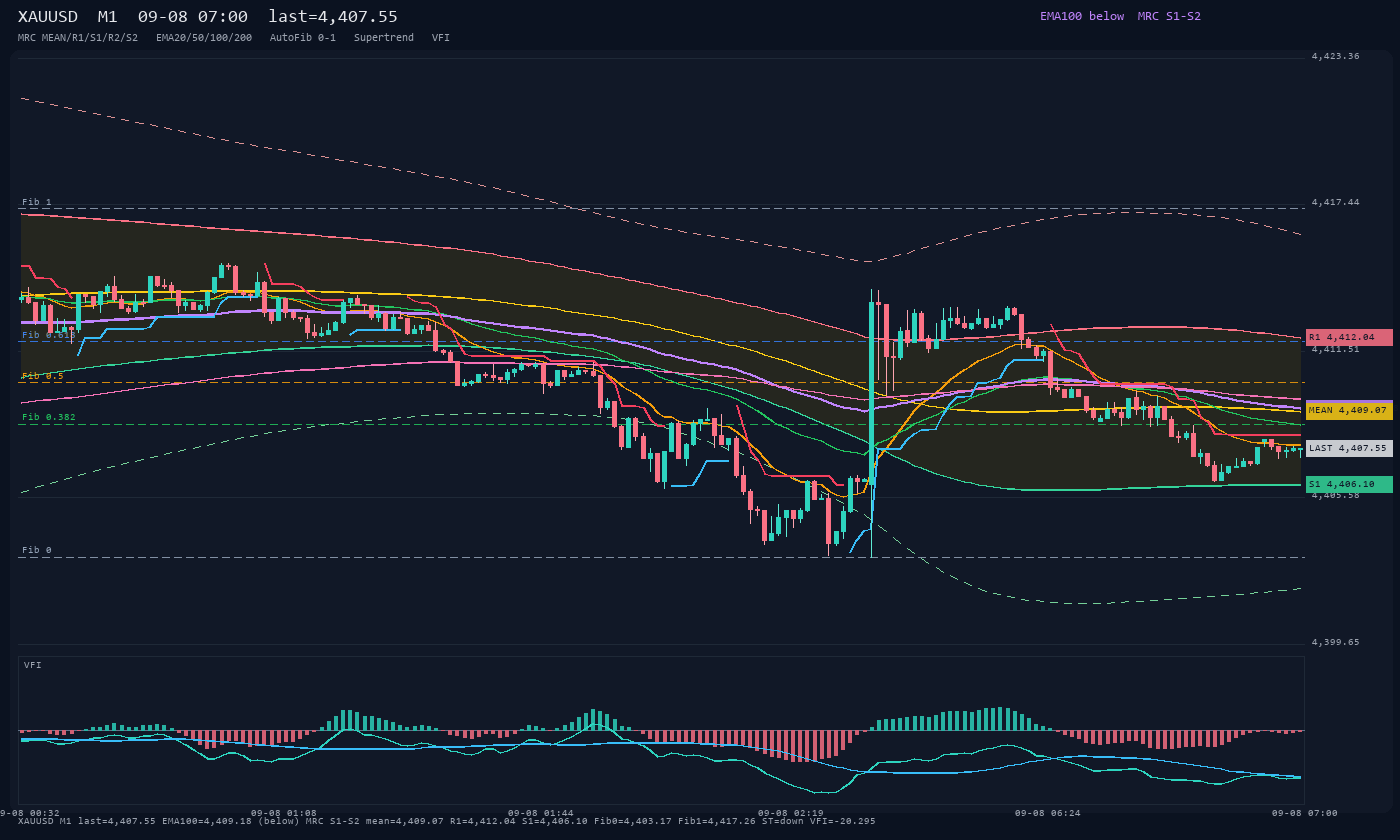The width and height of the screenshot is (1400, 840).
Task: Select the 09-08 06:24 time axis label
Action: click(1047, 813)
